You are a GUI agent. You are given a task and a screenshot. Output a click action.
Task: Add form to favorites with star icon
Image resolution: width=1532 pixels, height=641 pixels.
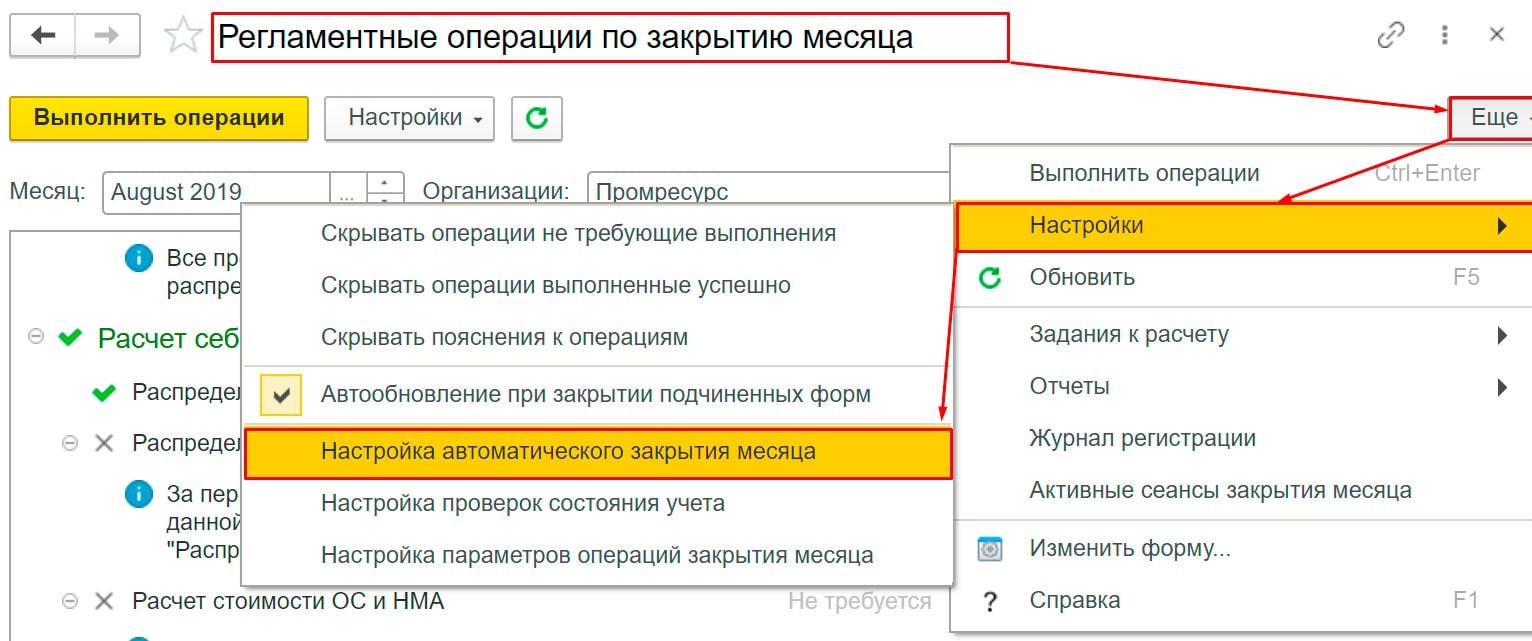(182, 37)
